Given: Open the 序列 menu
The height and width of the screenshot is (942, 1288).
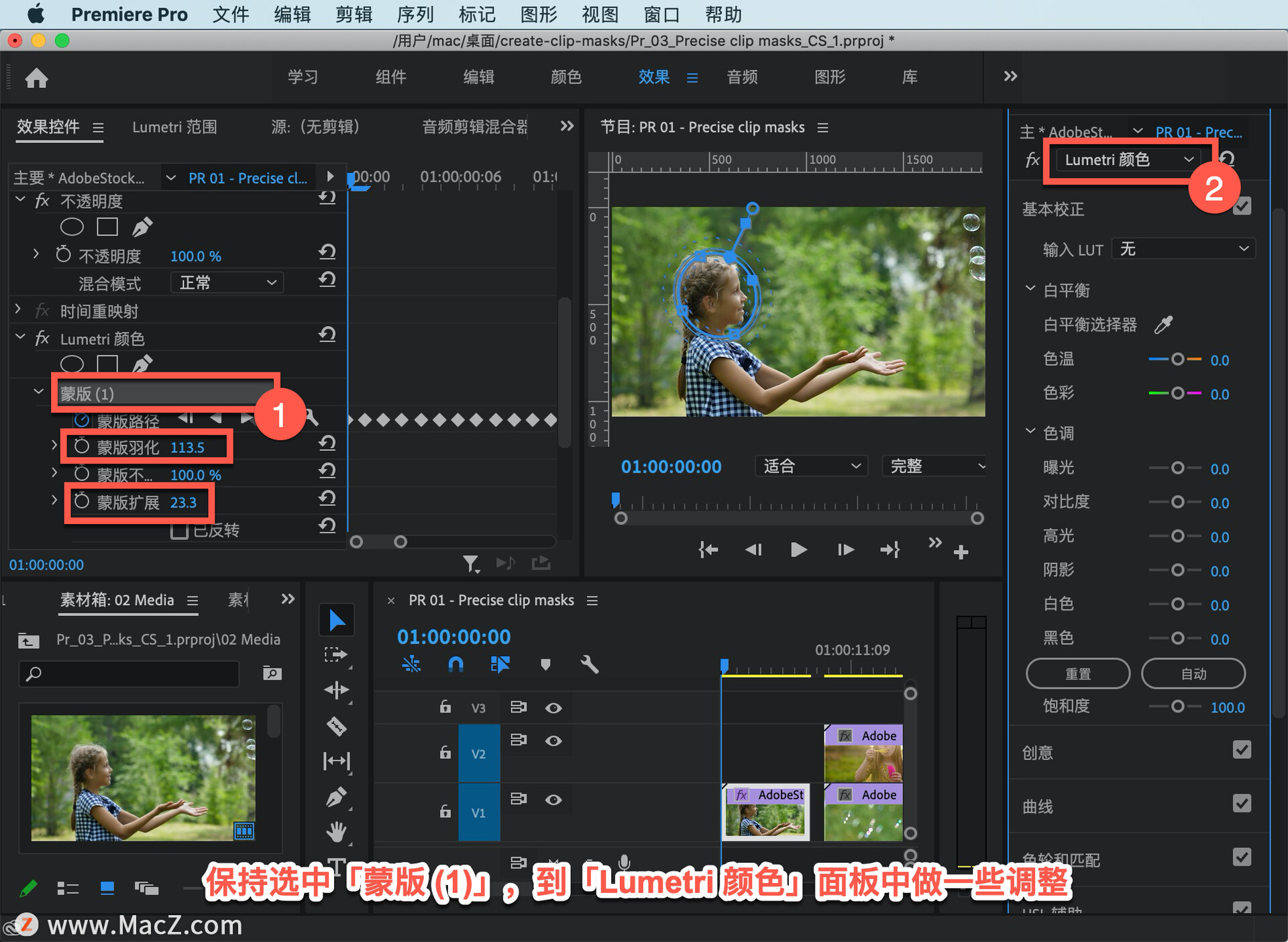Looking at the screenshot, I should click(x=415, y=14).
